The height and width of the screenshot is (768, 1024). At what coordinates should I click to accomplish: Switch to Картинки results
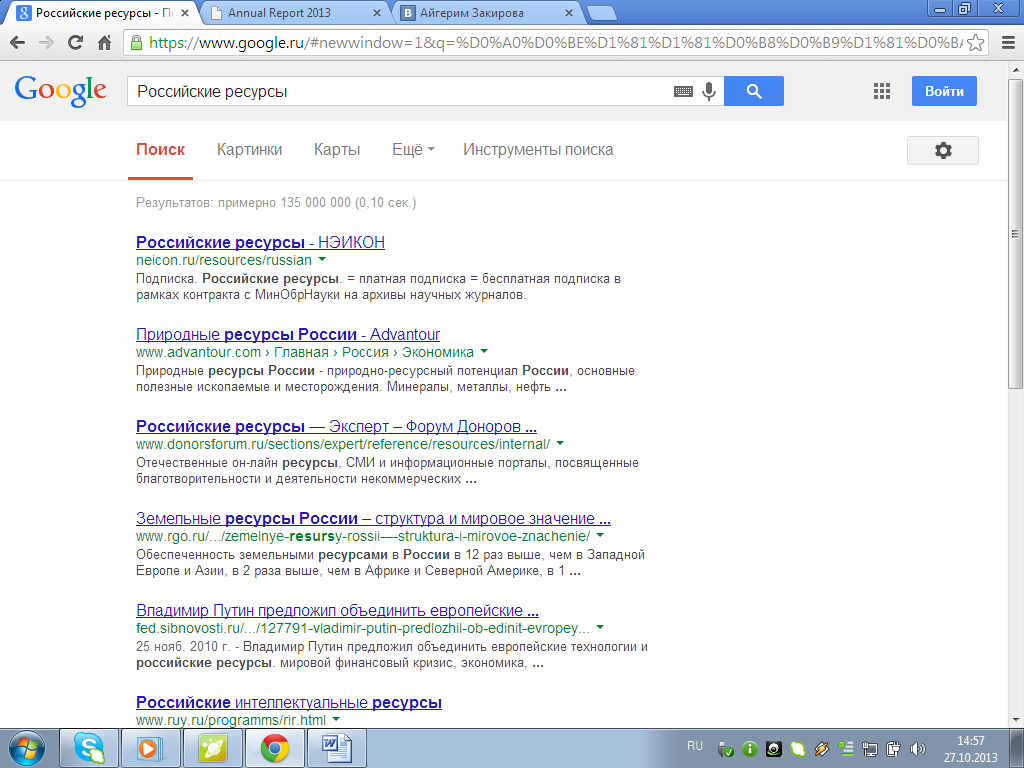(249, 150)
